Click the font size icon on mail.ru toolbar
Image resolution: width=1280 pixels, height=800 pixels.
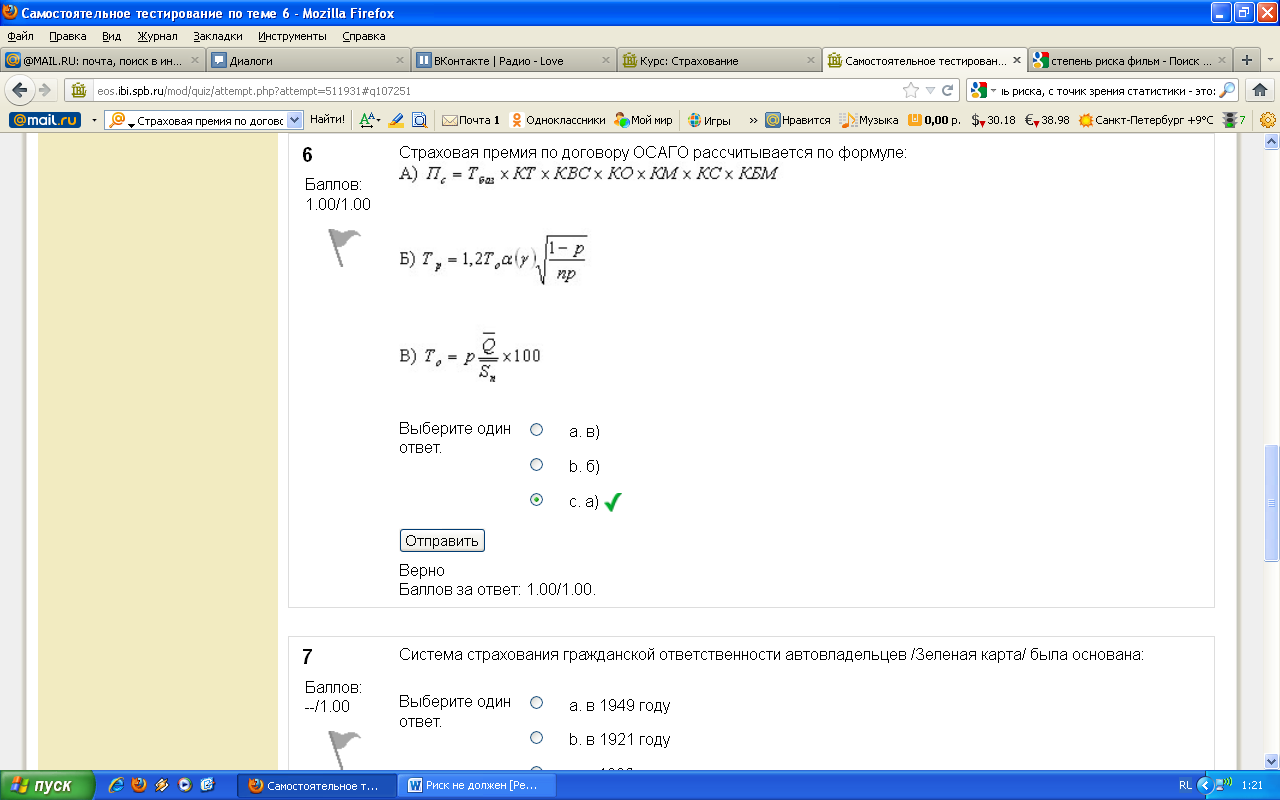point(369,120)
